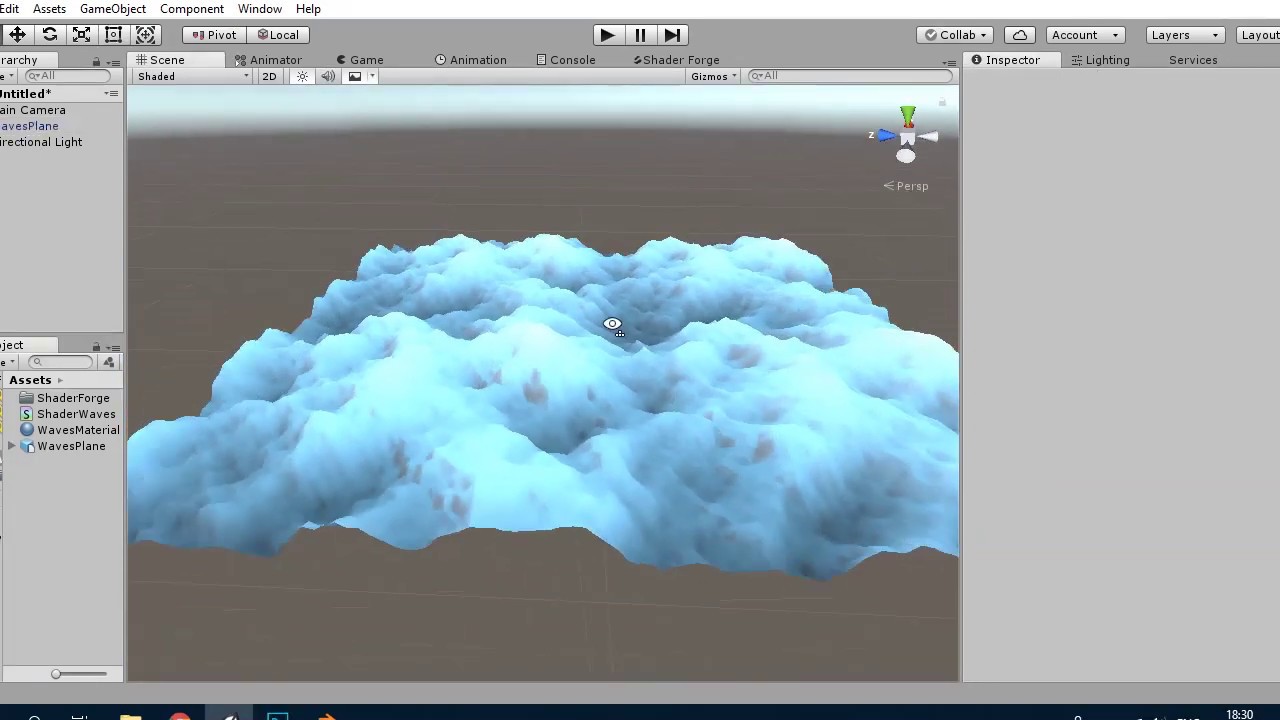The height and width of the screenshot is (720, 1280).
Task: Toggle the Project panel lock icon
Action: [x=96, y=346]
